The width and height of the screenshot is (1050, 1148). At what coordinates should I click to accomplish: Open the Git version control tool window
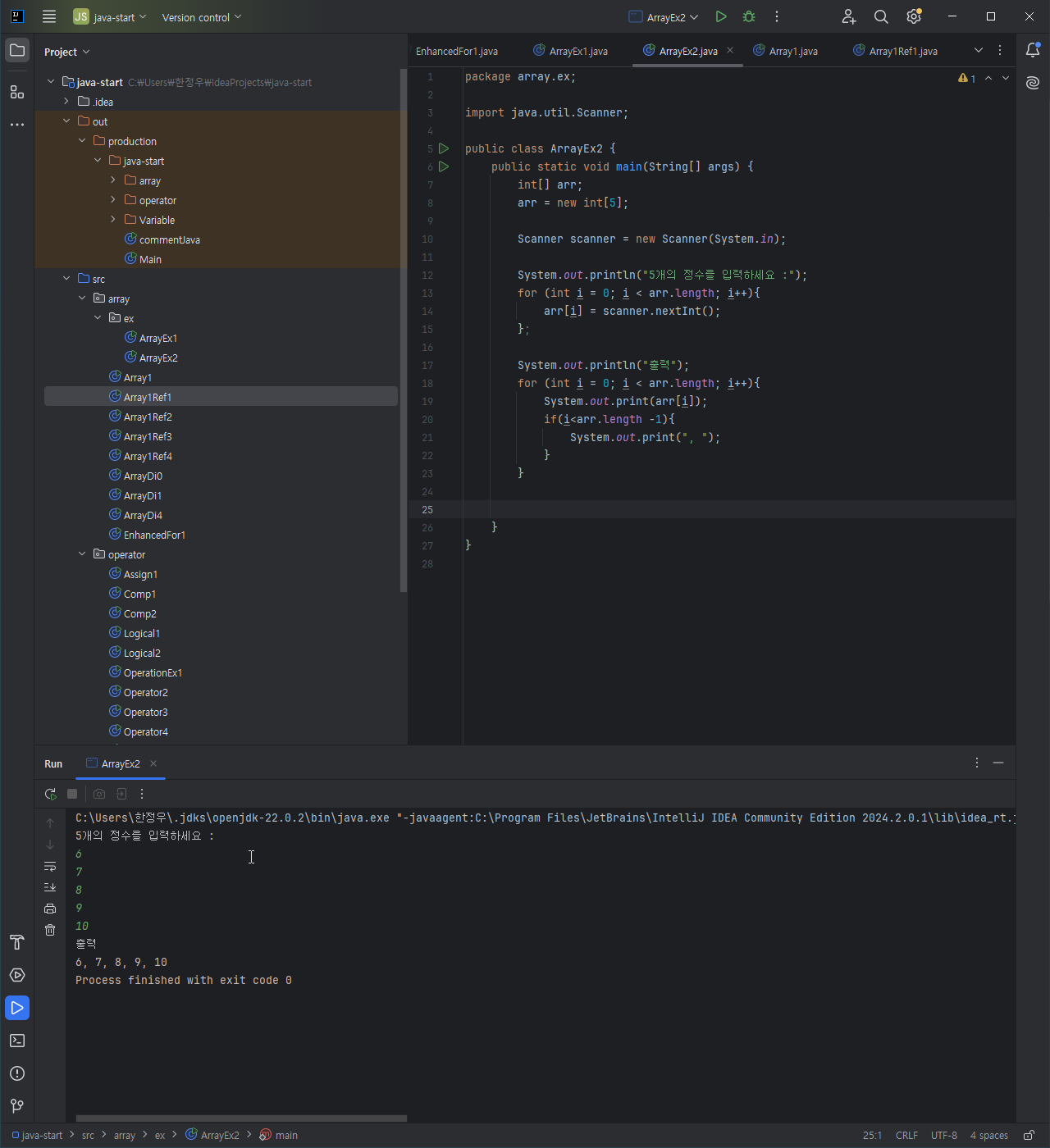click(x=17, y=1106)
